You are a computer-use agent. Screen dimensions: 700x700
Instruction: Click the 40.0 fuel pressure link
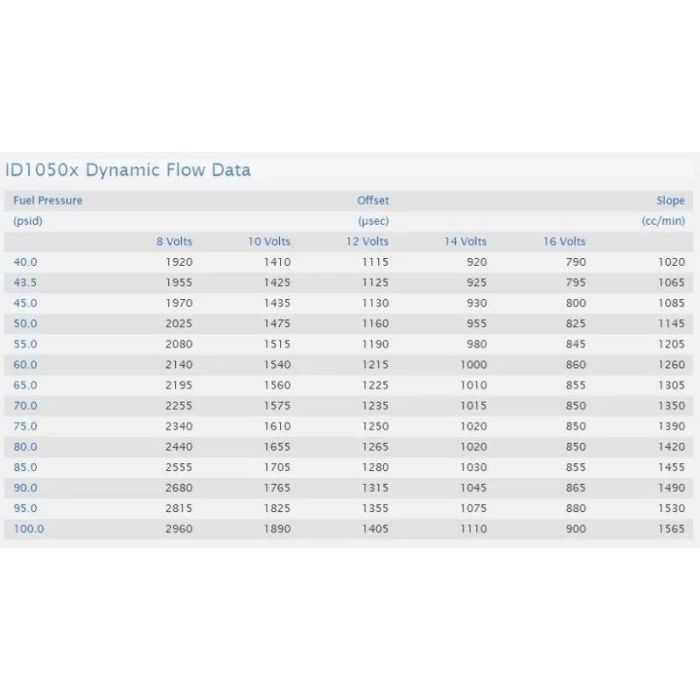click(x=25, y=262)
